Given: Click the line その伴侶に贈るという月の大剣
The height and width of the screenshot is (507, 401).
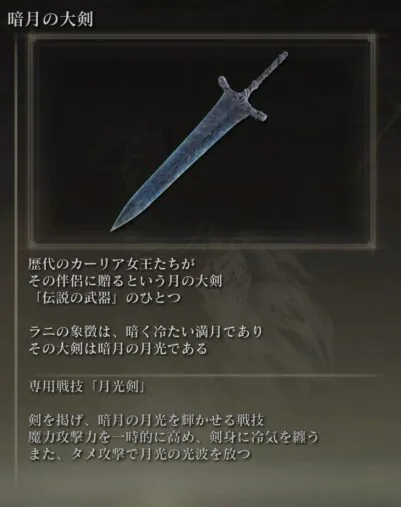Looking at the screenshot, I should (125, 281).
